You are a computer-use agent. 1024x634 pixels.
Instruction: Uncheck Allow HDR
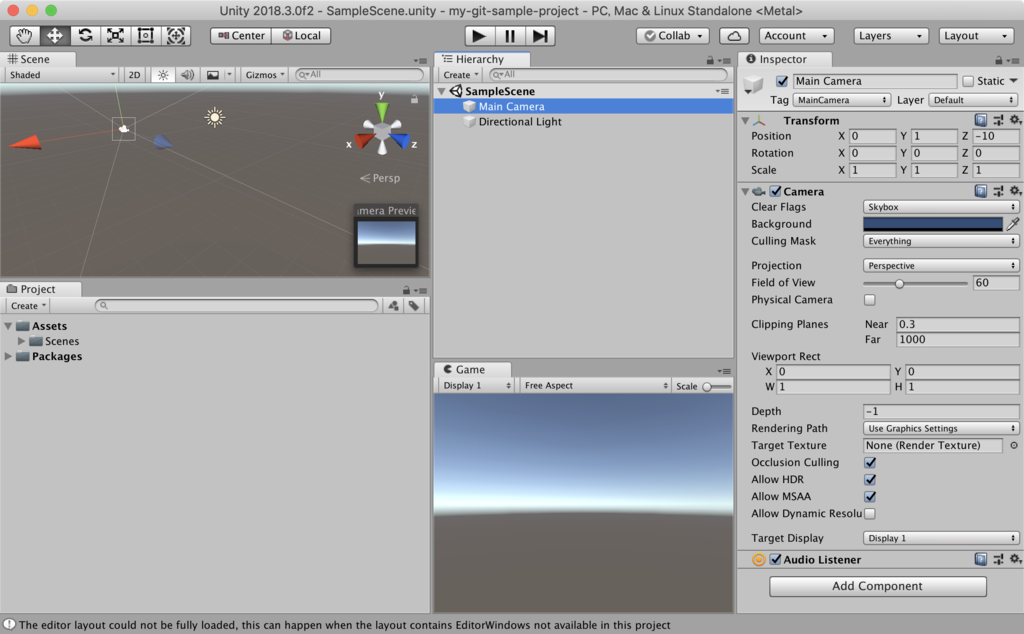point(870,479)
